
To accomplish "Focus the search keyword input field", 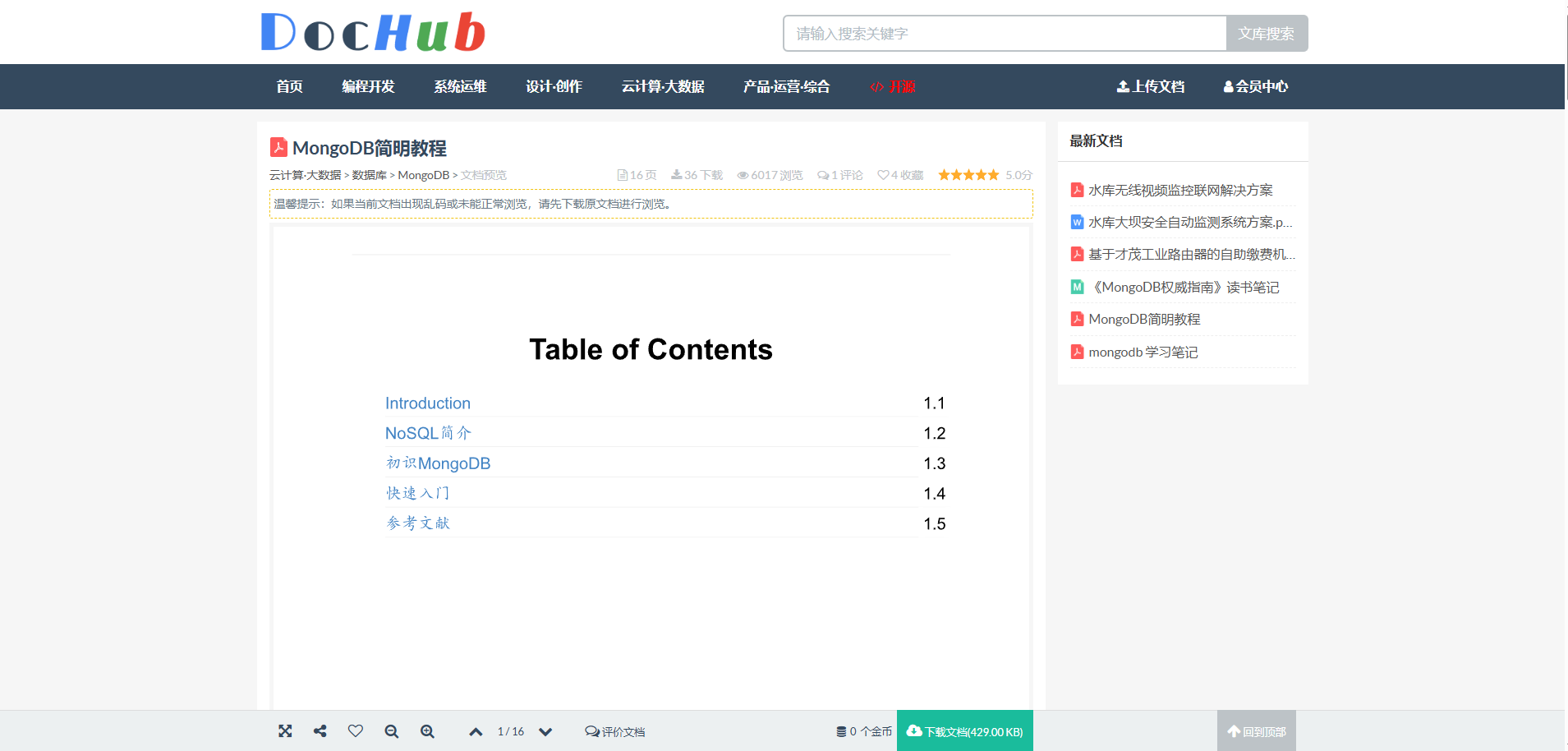I will pos(1005,34).
